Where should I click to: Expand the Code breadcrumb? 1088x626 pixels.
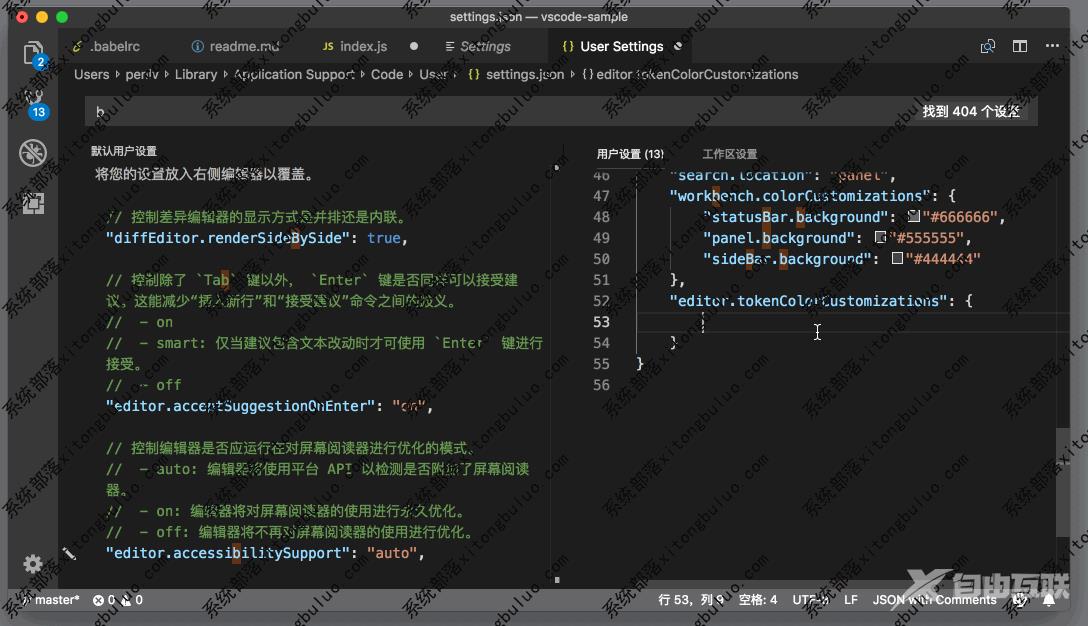[386, 74]
